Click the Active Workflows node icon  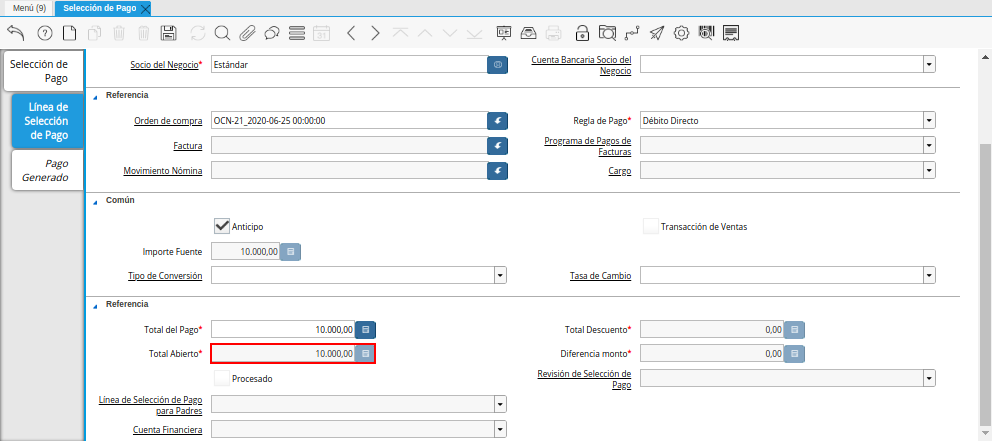point(631,33)
